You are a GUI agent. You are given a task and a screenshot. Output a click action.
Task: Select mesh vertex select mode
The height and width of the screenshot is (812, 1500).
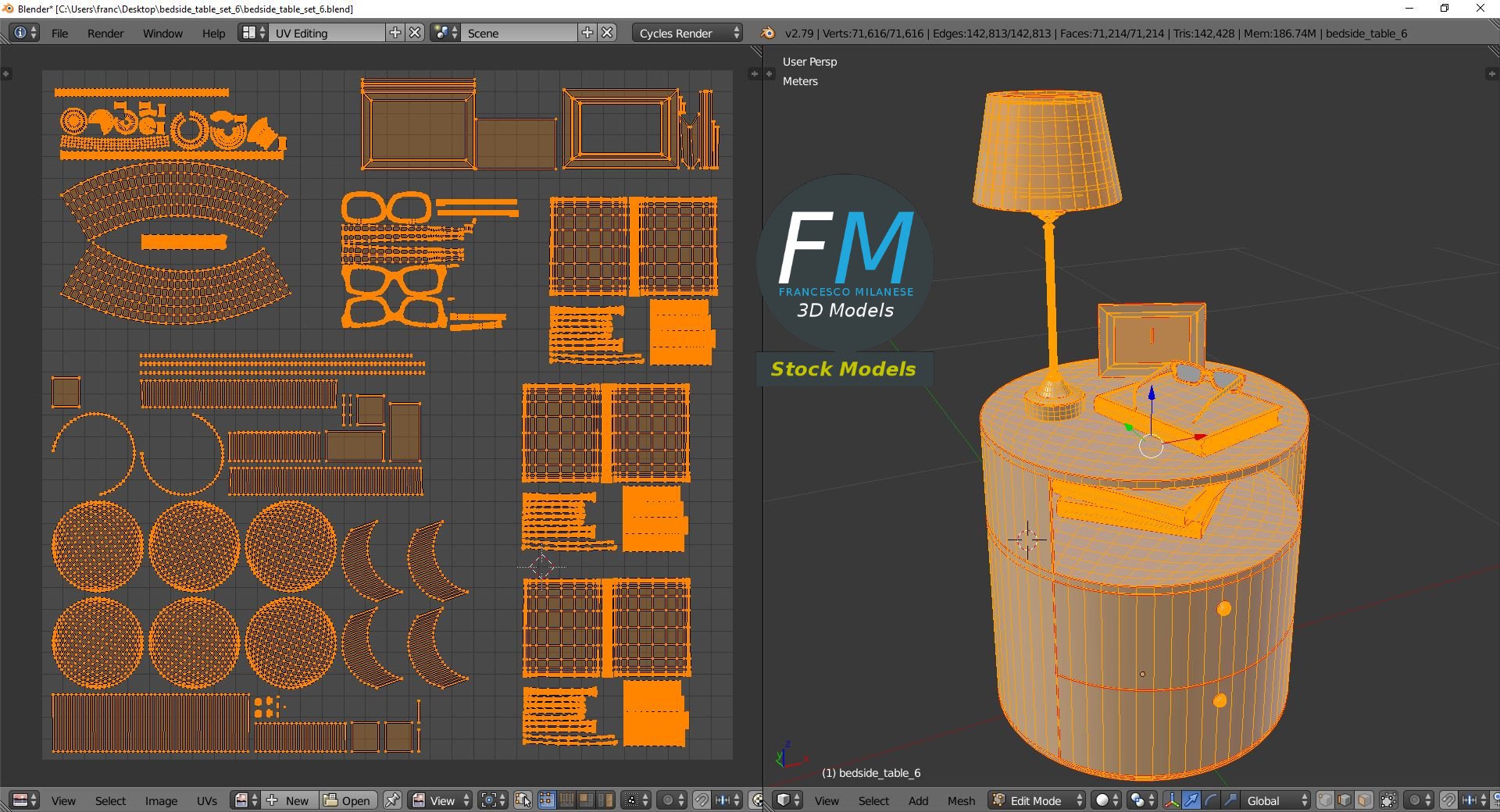tap(1326, 800)
